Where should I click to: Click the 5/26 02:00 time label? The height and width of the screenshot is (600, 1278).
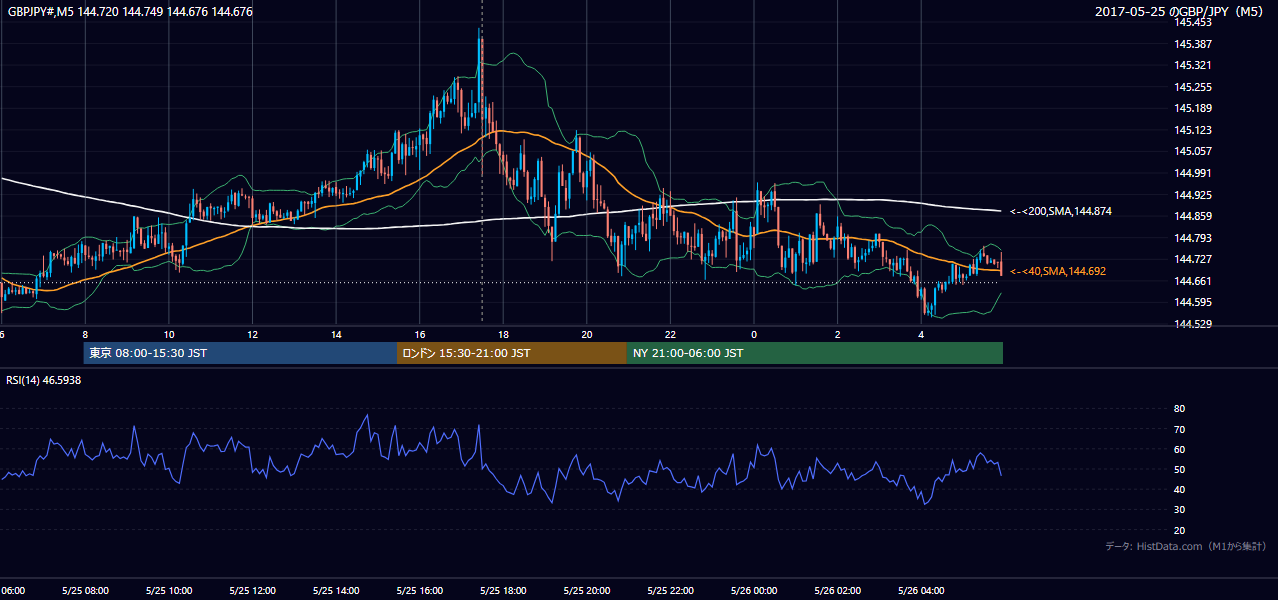[x=837, y=590]
